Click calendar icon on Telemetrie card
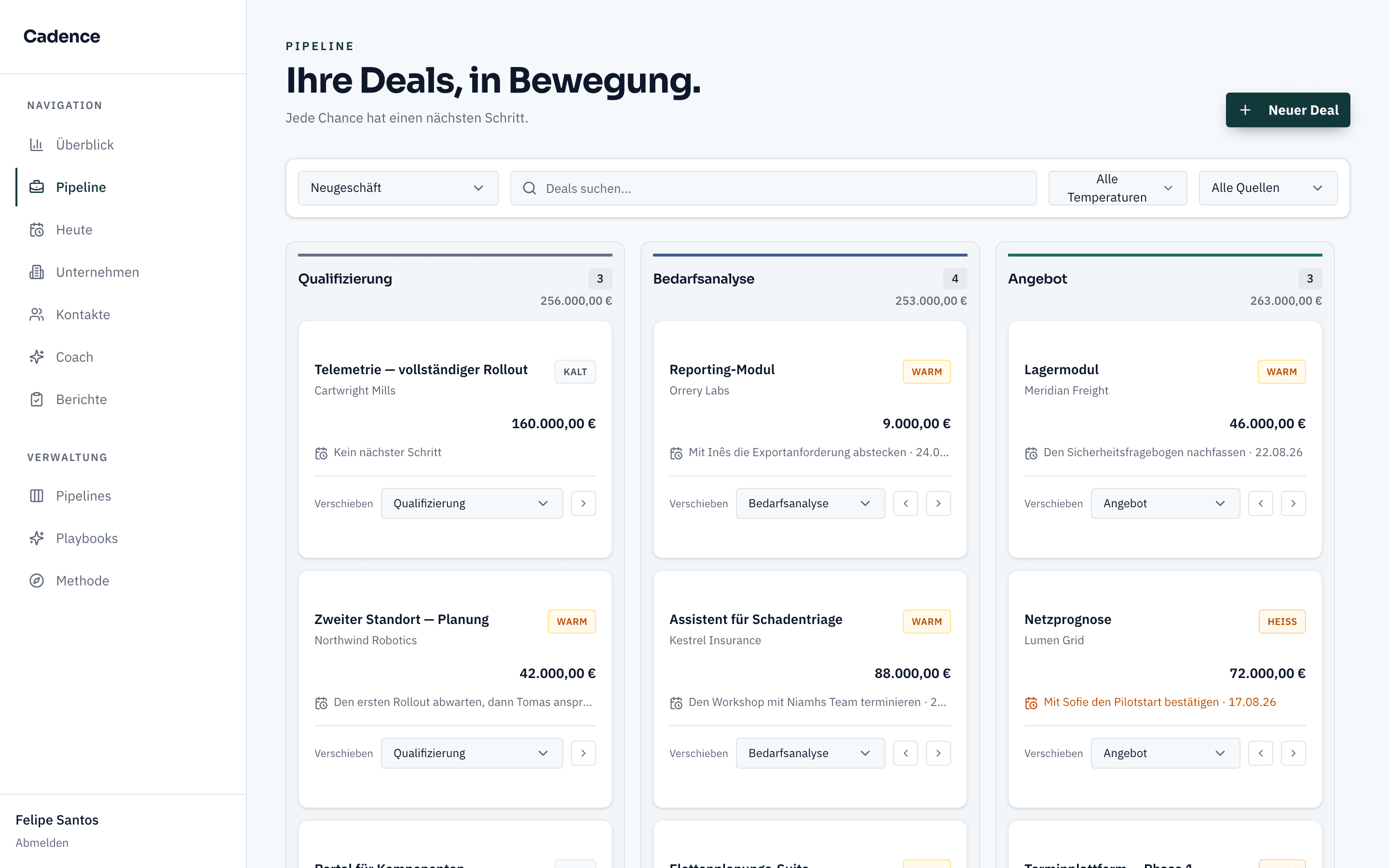1389x868 pixels. tap(321, 453)
